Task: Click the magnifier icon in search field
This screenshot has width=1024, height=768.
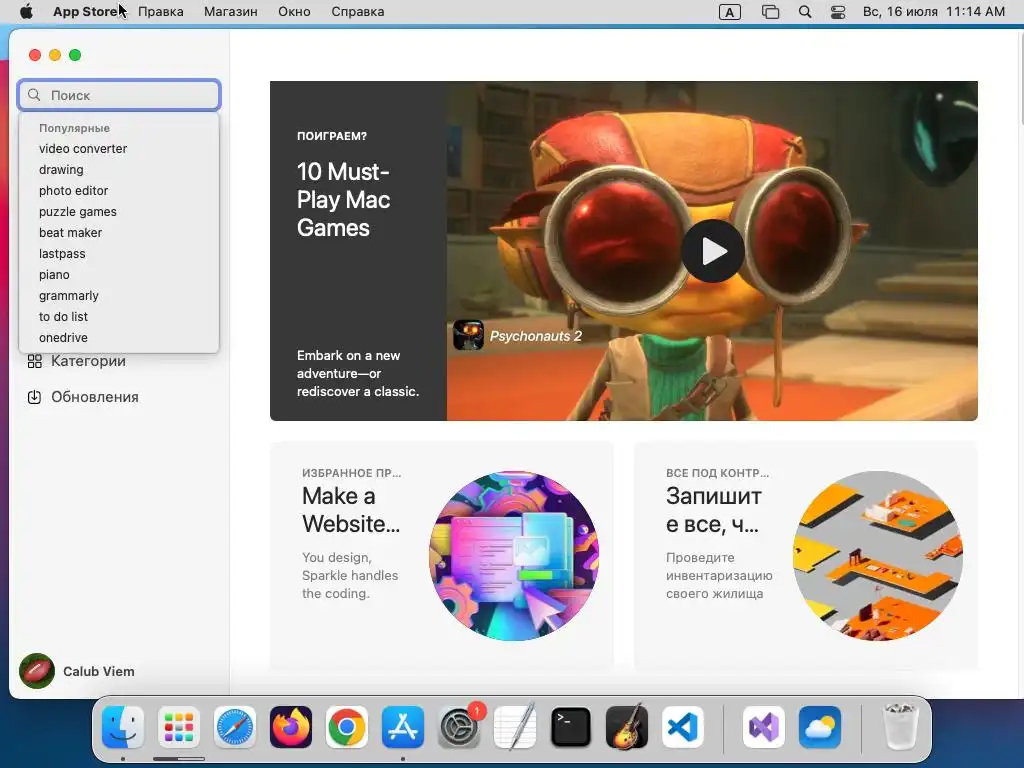Action: point(35,95)
